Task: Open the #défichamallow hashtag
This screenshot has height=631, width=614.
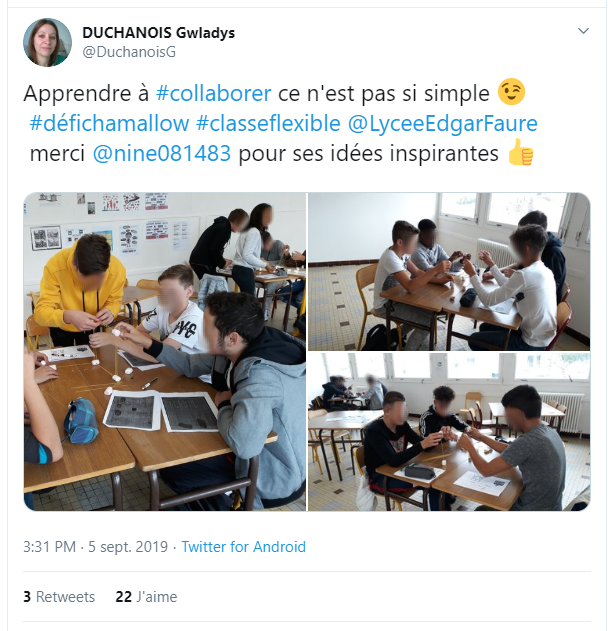Action: pyautogui.click(x=109, y=123)
